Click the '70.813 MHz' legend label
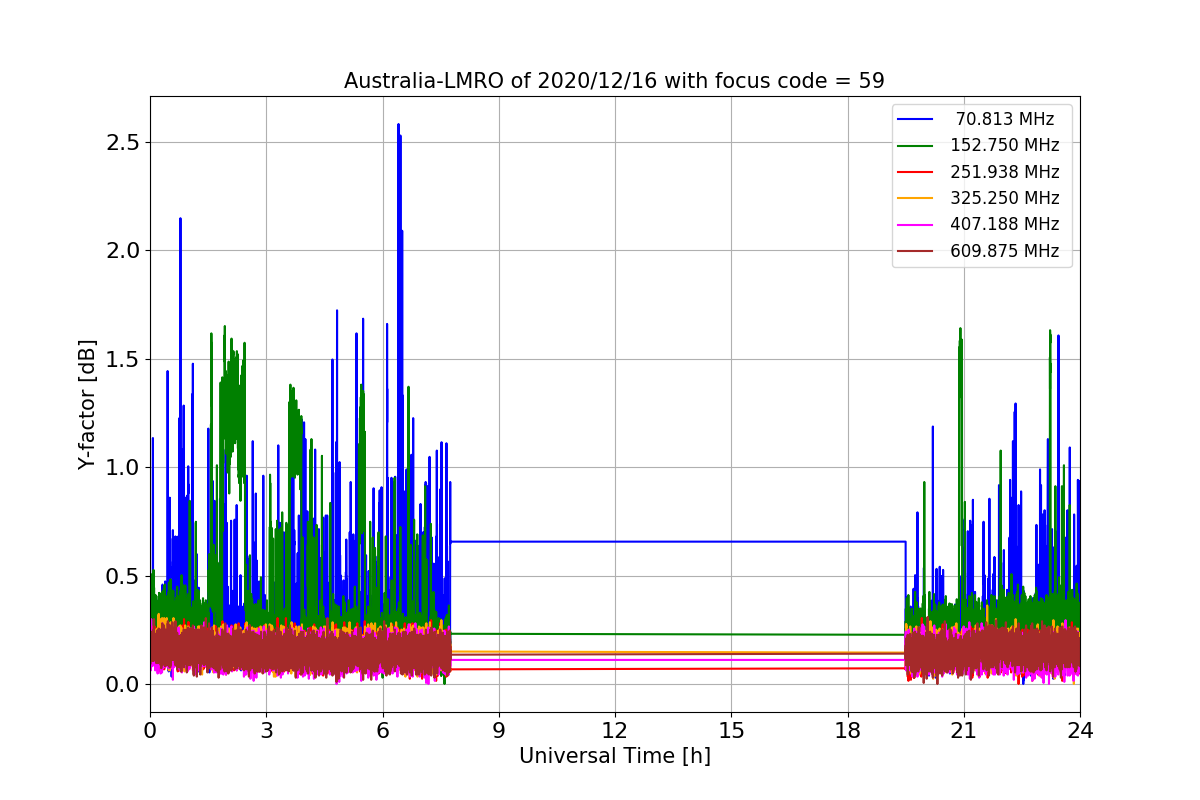This screenshot has width=1200, height=800. click(1005, 119)
